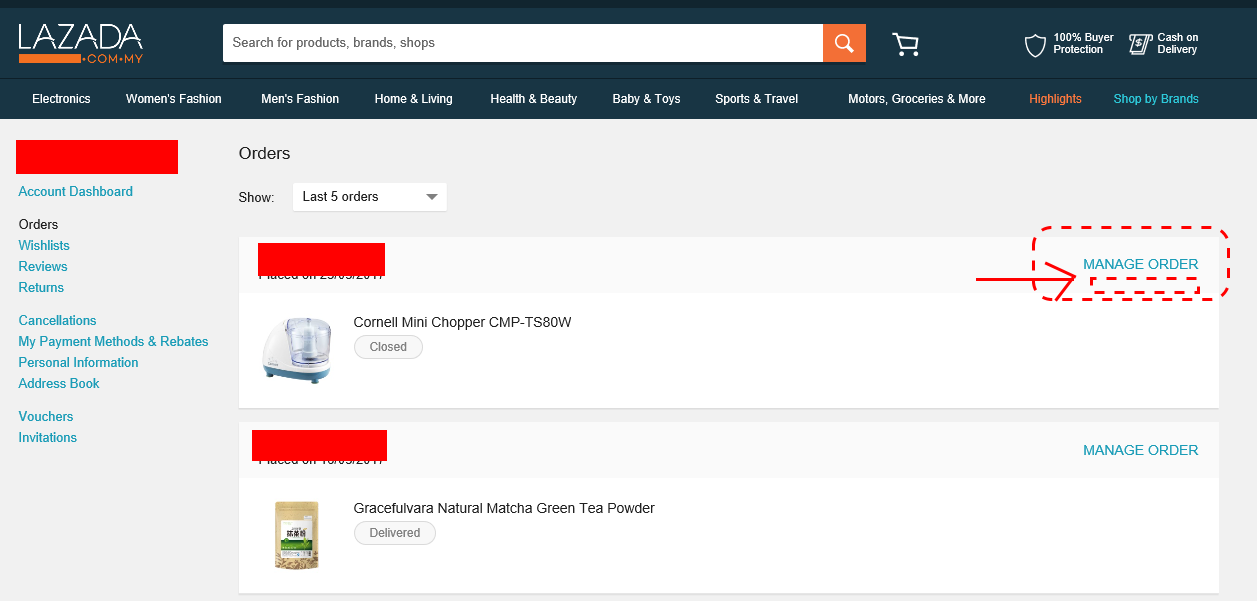Click the Matcha Green Tea Powder thumbnail
Viewport: 1257px width, 601px height.
297,535
